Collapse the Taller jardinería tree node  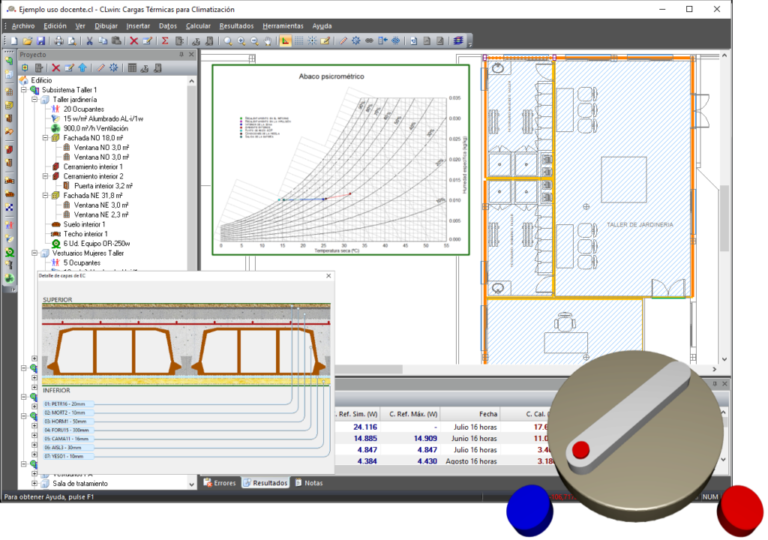coord(34,99)
